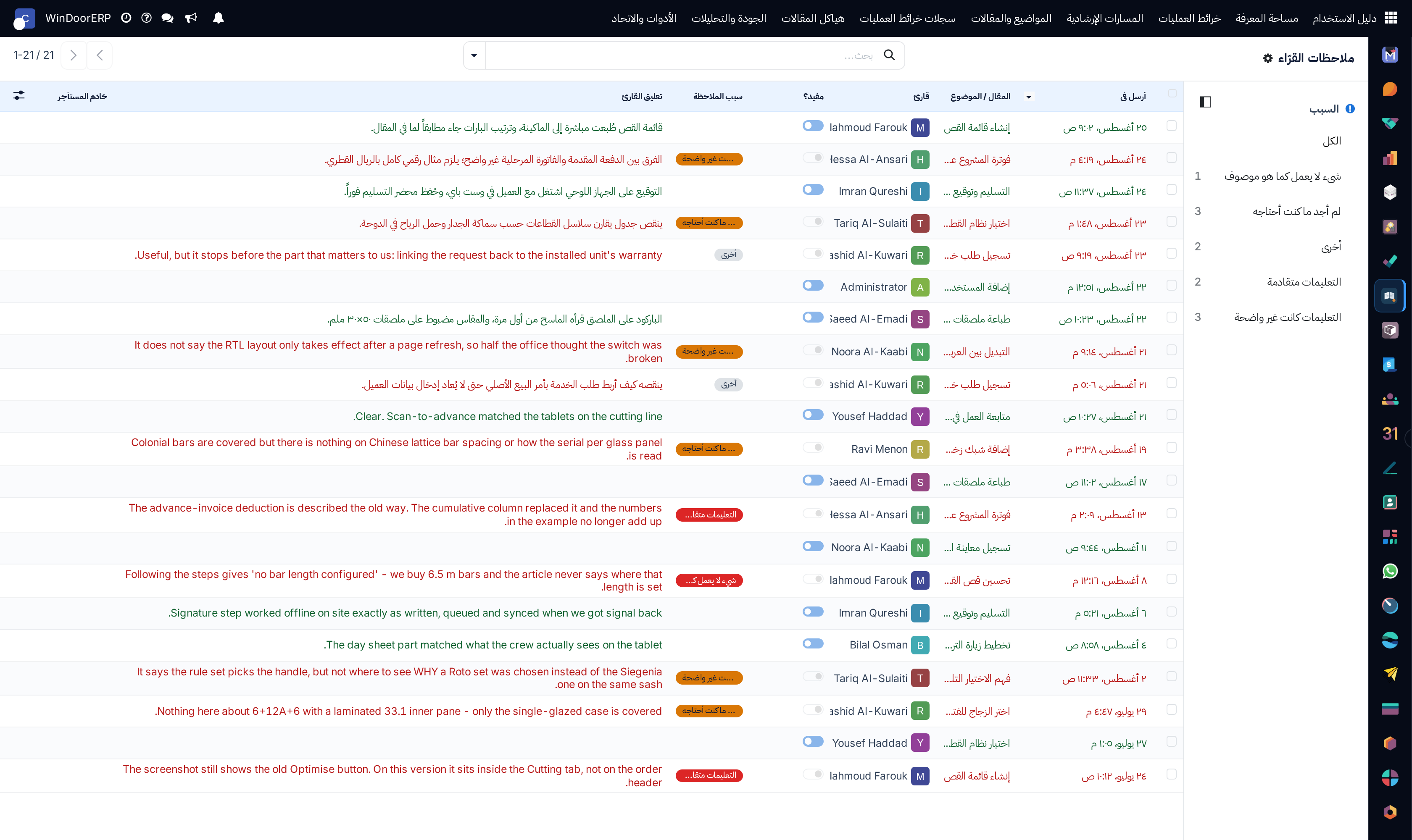The width and height of the screenshot is (1412, 840).
Task: Open the teal checkmark Project app icon
Action: [1390, 261]
